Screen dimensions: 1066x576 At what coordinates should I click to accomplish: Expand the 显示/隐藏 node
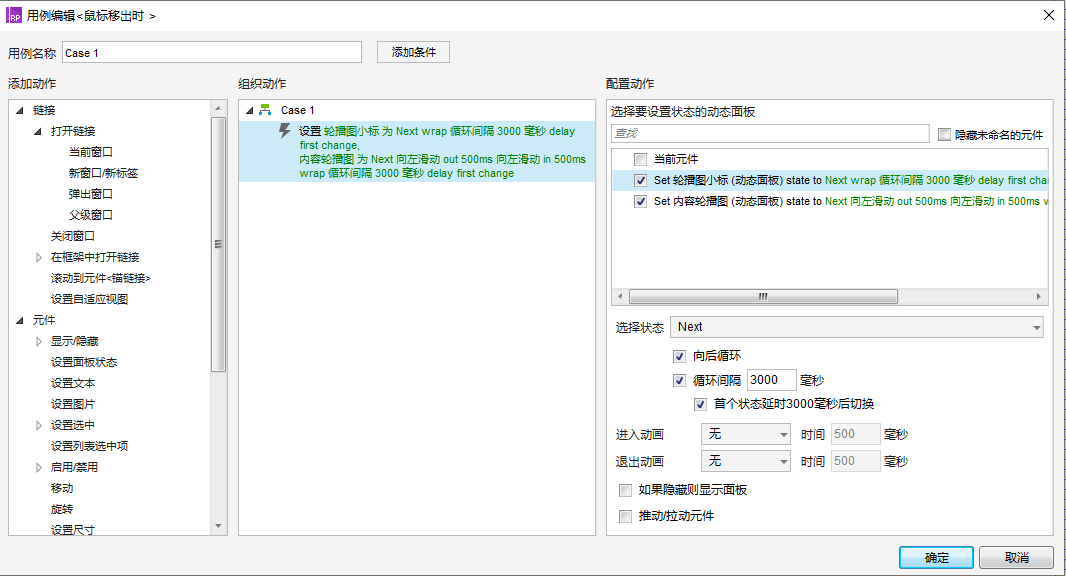[39, 341]
